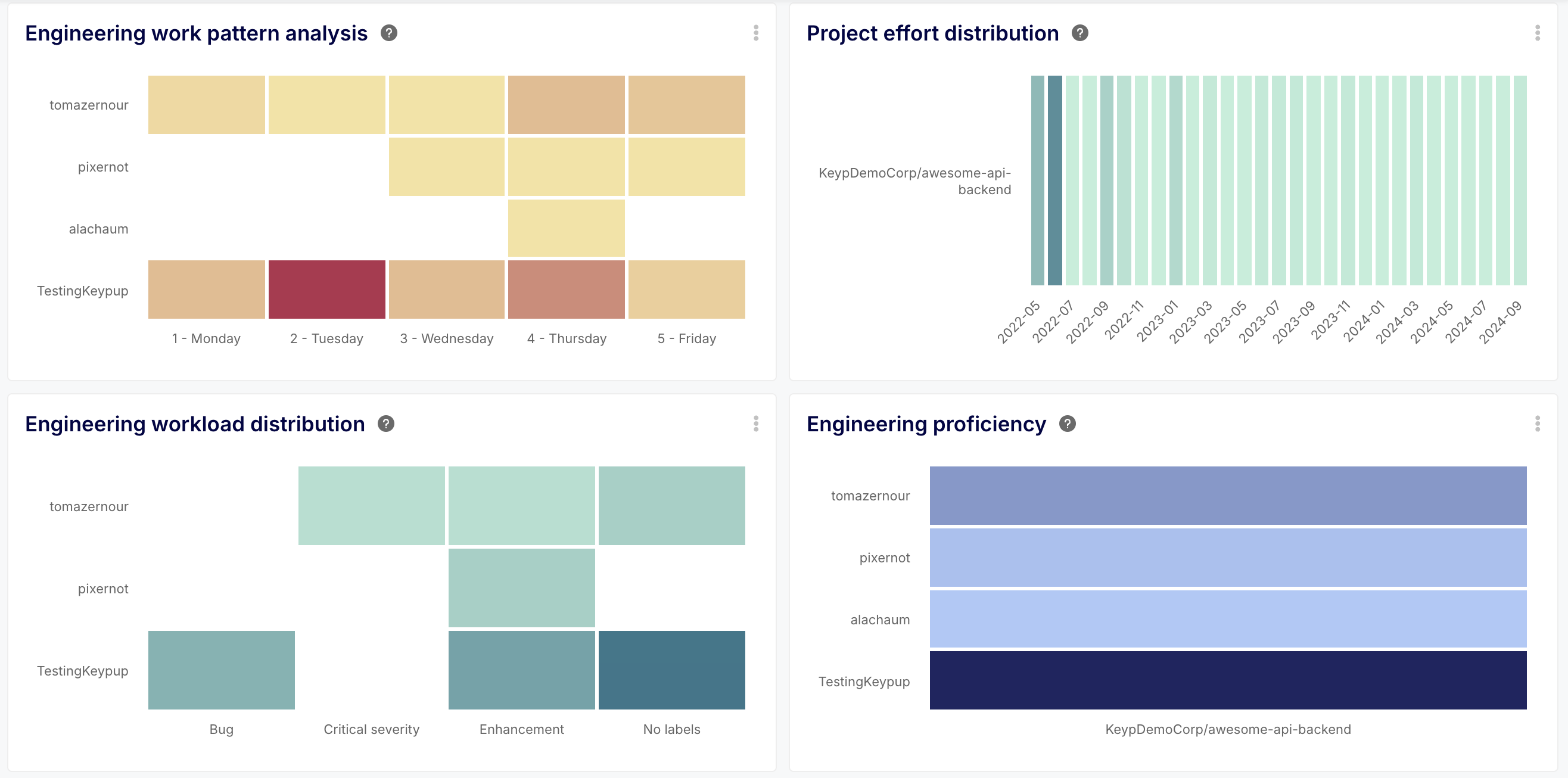1568x778 pixels.
Task: Click the dark navy TestingKeypup proficiency bar
Action: (x=1228, y=680)
